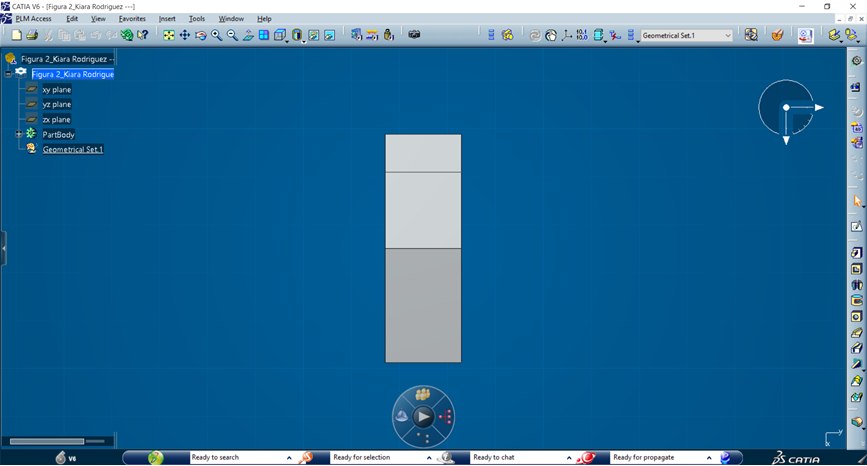This screenshot has width=867, height=466.
Task: Click the Multi-View four-pane icon
Action: coord(264,35)
